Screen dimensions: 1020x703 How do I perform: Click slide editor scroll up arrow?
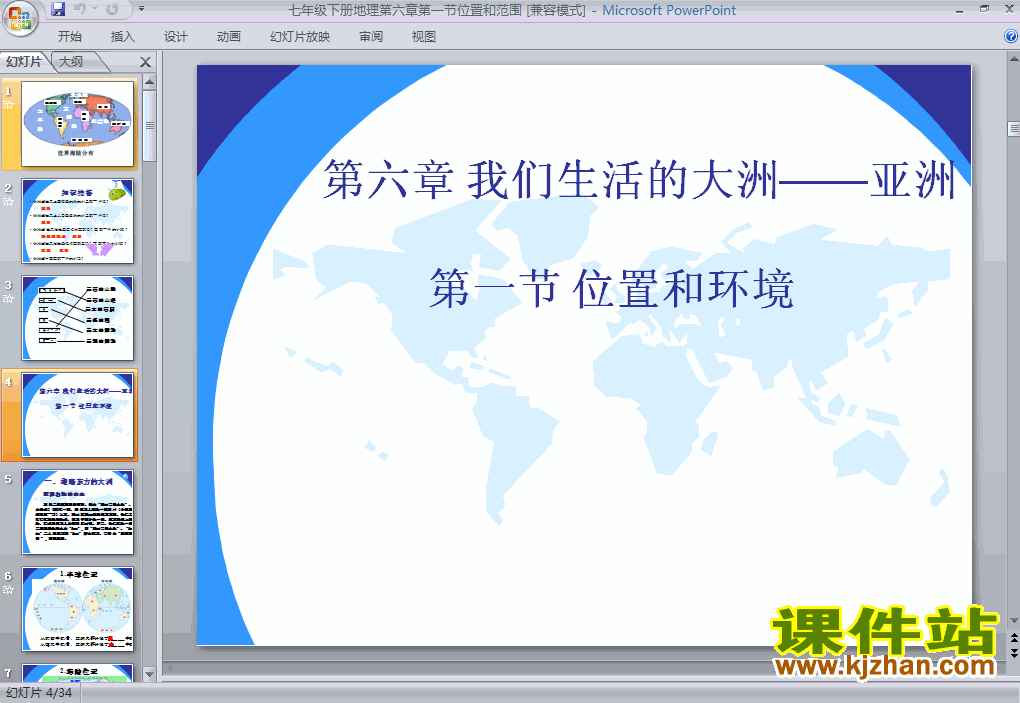[1013, 59]
